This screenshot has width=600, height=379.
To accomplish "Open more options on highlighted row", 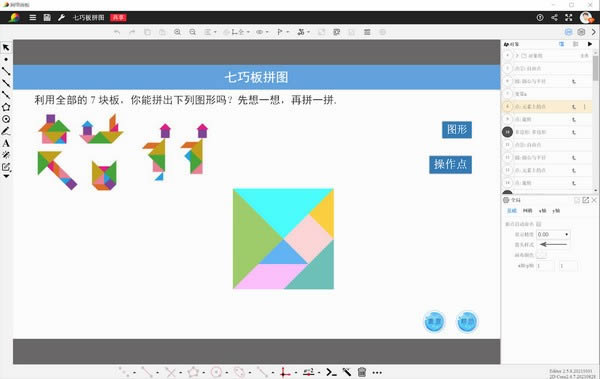I will (x=585, y=107).
